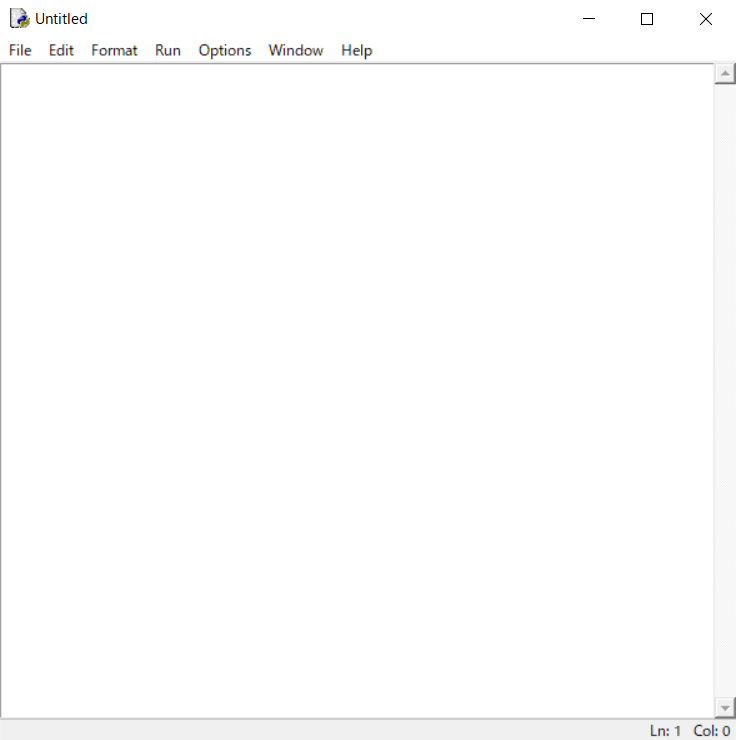Viewport: 736px width, 740px height.
Task: Click the vertical scrollbar track
Action: (725, 390)
